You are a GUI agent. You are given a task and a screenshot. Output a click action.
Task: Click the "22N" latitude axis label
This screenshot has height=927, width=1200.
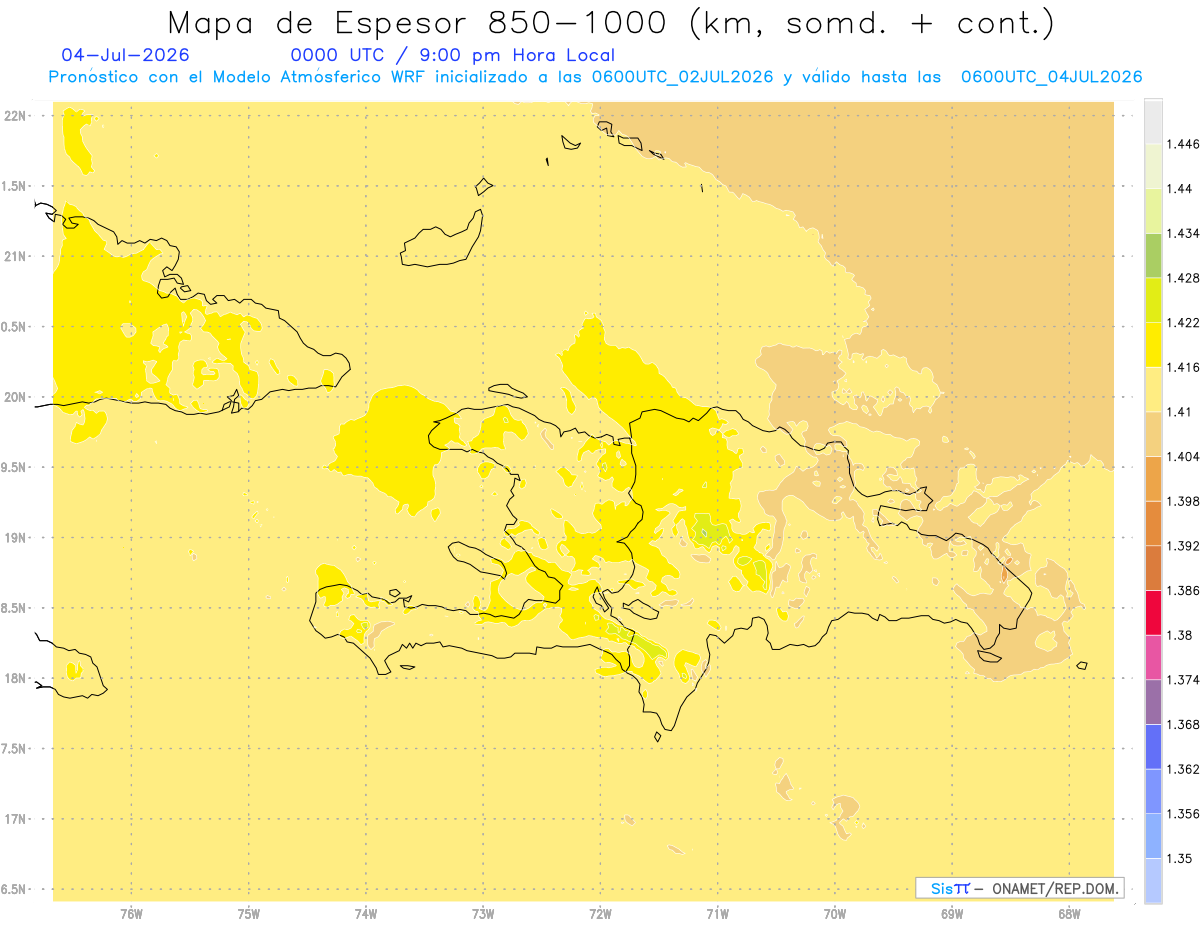14,115
